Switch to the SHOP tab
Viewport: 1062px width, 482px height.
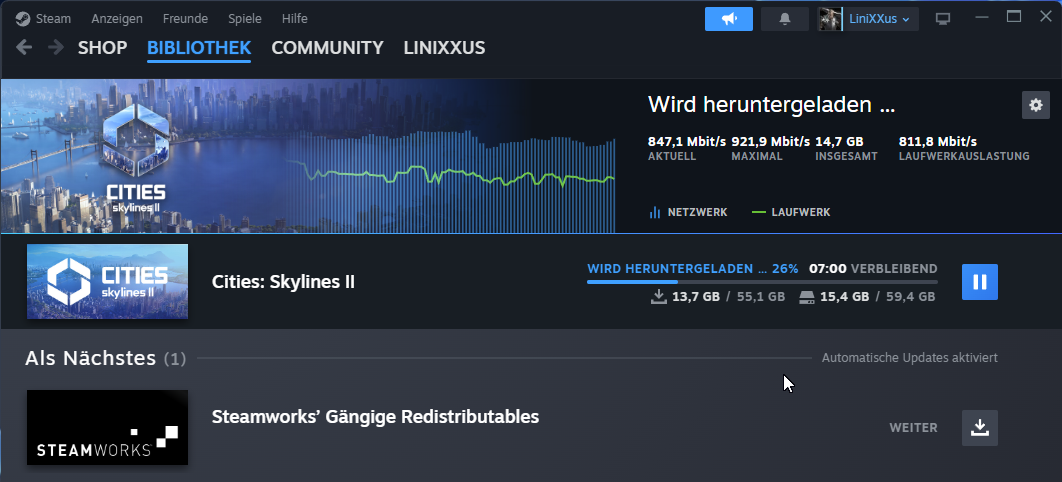click(x=102, y=48)
